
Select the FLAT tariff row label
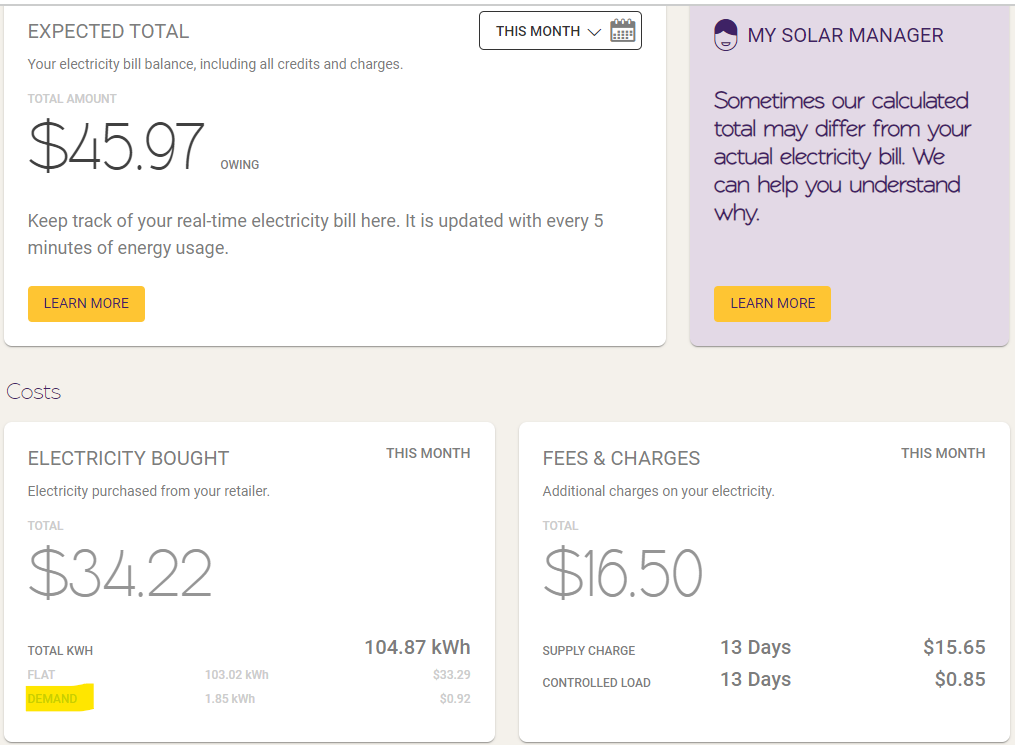pos(41,674)
